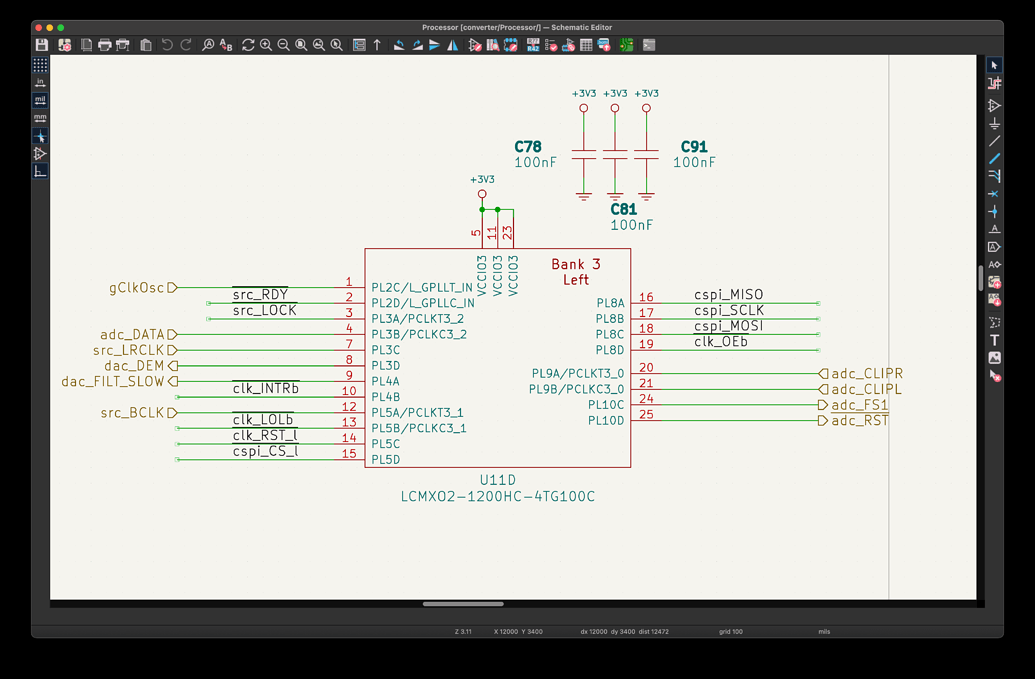
Task: Zoom to fit objects
Action: click(x=319, y=45)
